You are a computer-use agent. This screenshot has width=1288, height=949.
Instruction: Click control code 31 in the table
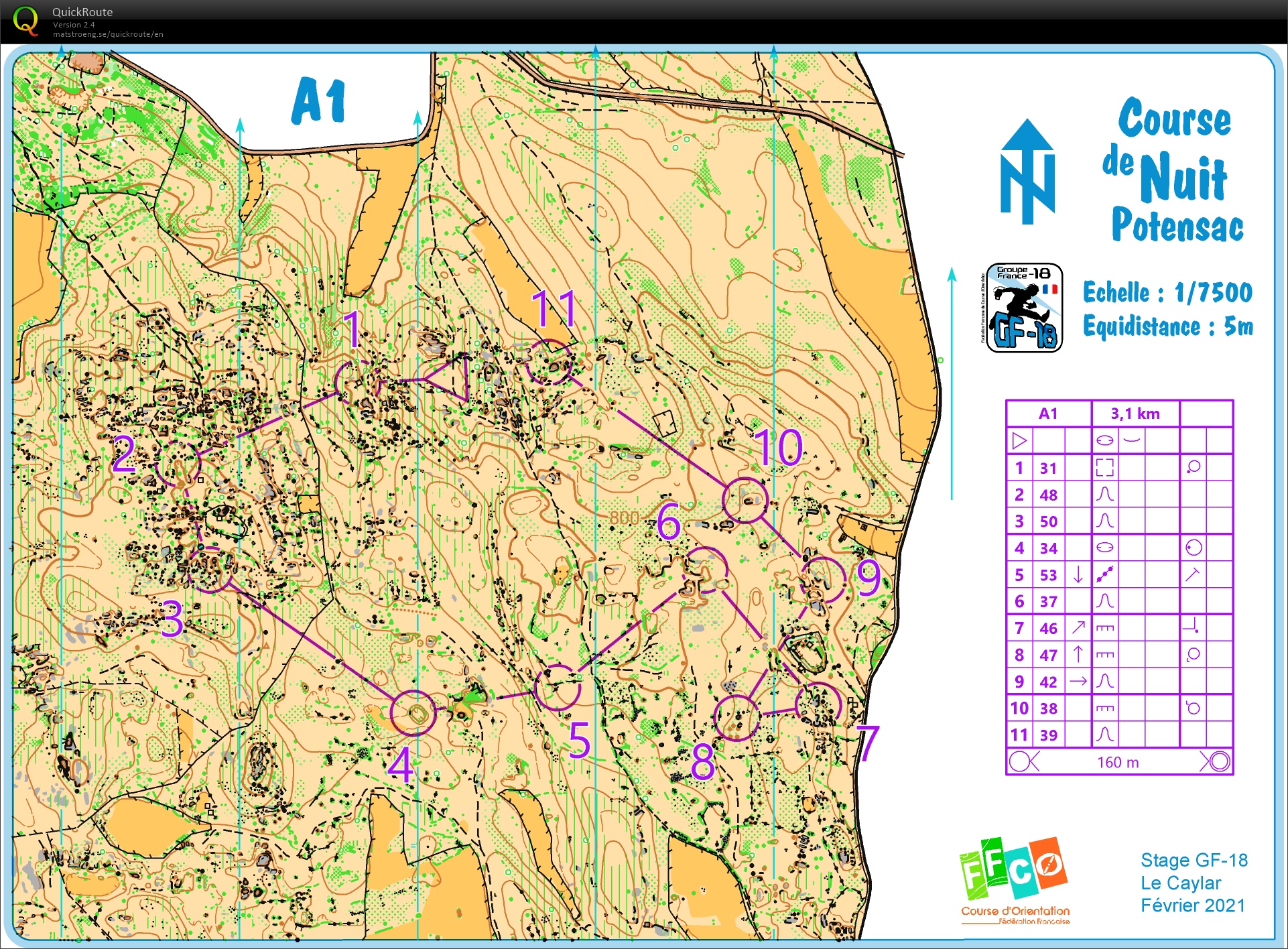1048,468
